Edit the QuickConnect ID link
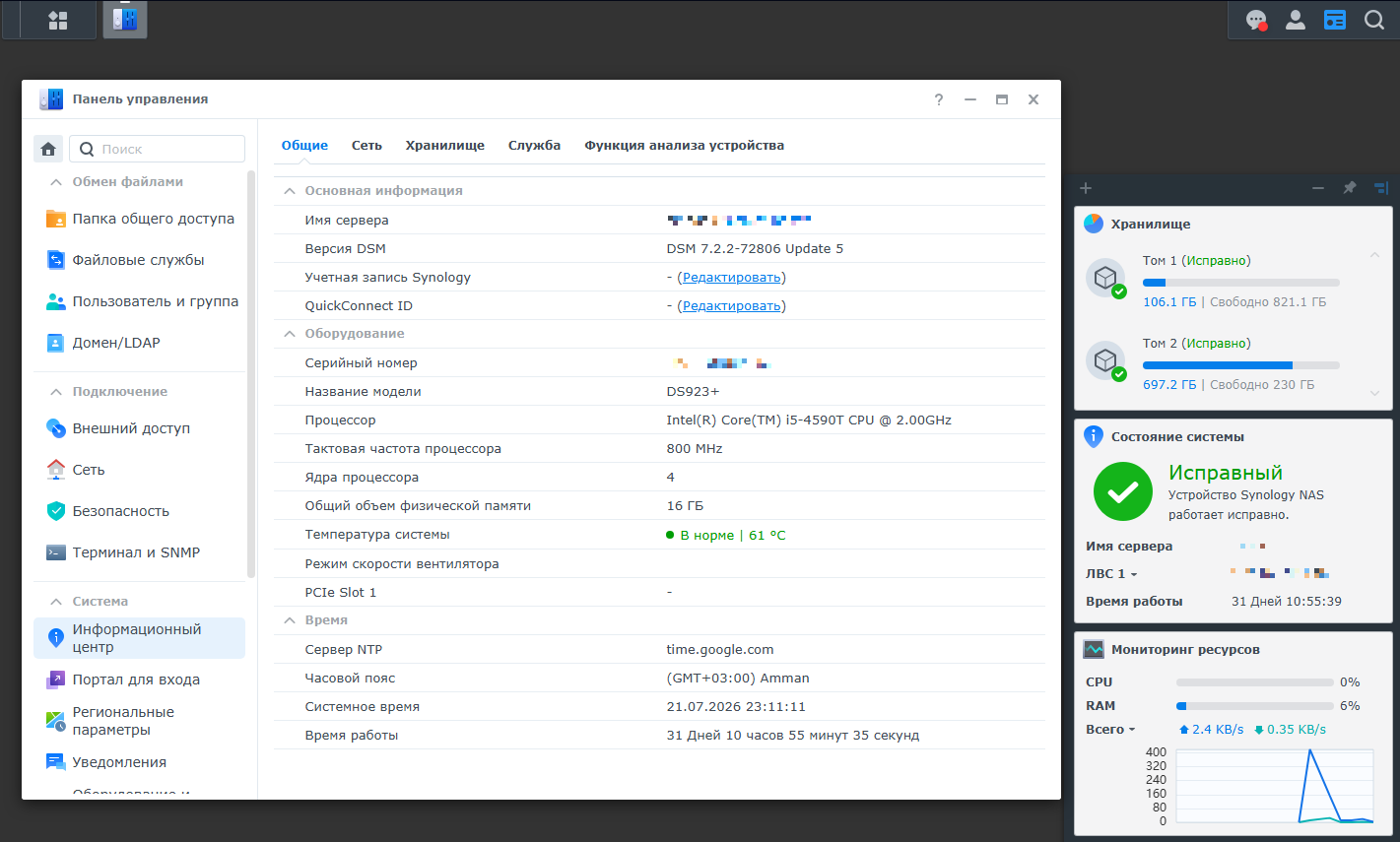 [732, 306]
